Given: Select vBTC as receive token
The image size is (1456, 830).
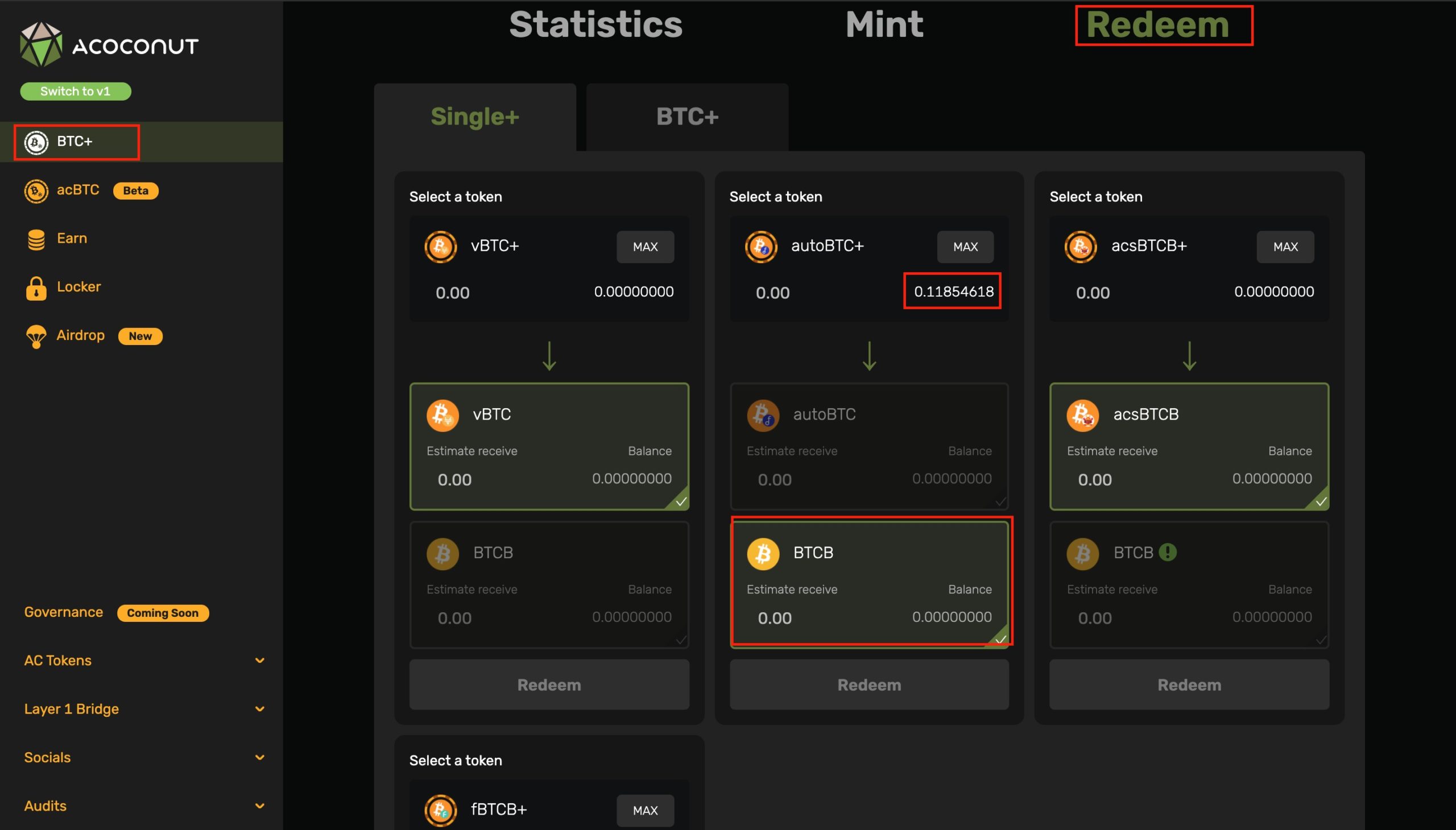Looking at the screenshot, I should point(549,446).
